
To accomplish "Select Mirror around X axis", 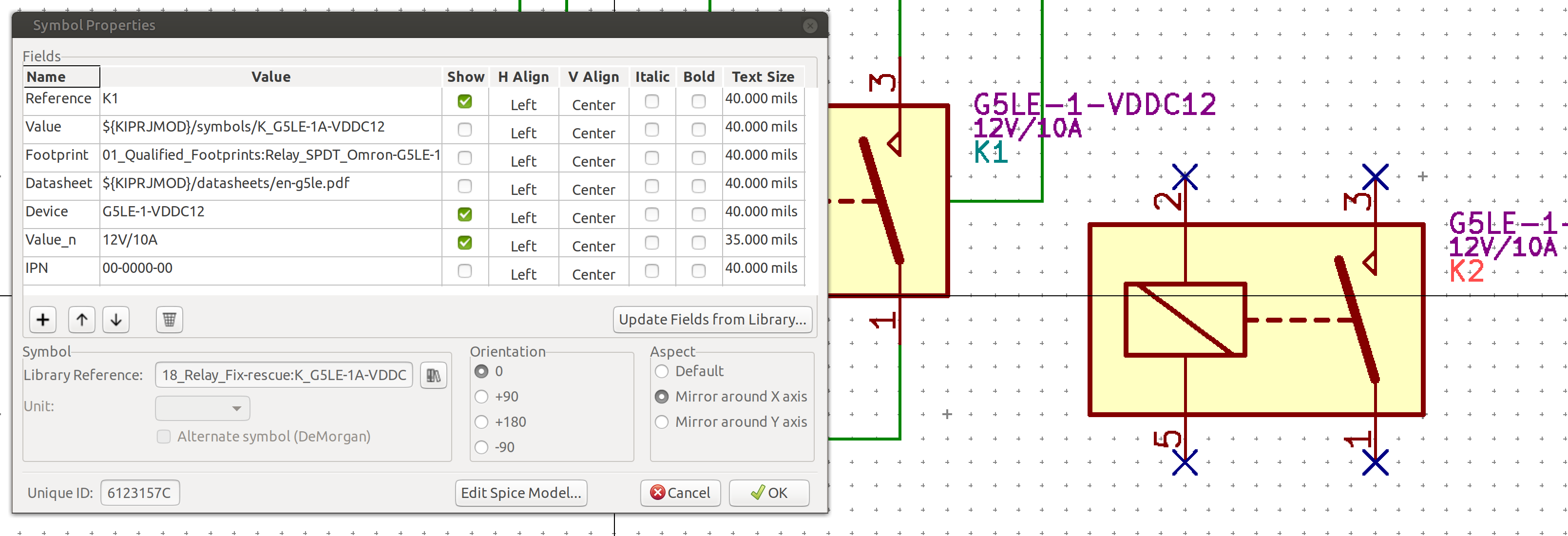I will (661, 397).
